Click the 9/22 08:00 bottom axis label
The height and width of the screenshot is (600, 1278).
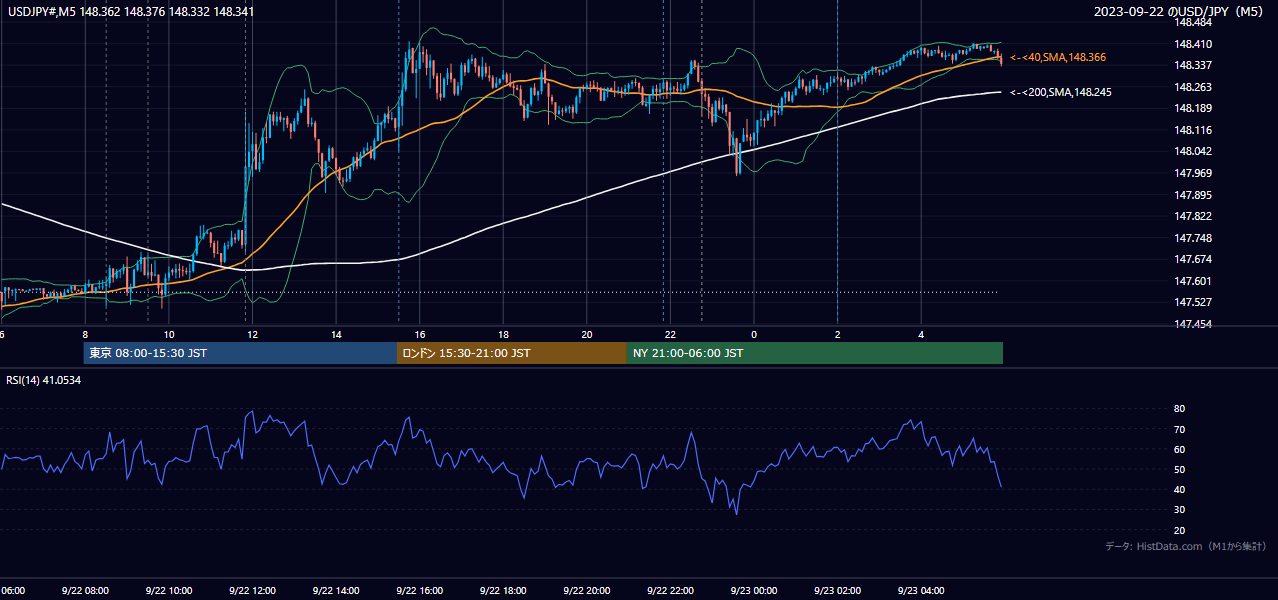point(85,590)
